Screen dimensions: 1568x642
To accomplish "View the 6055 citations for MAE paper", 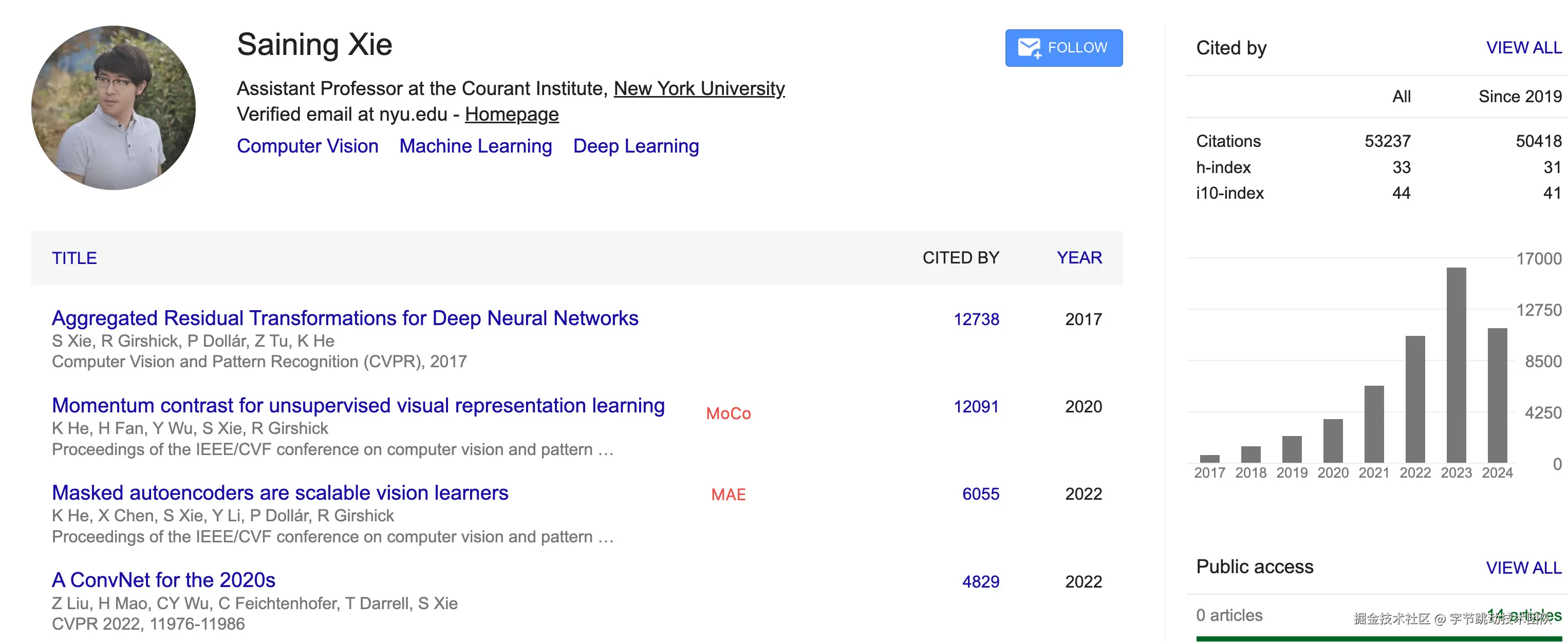I will [980, 494].
